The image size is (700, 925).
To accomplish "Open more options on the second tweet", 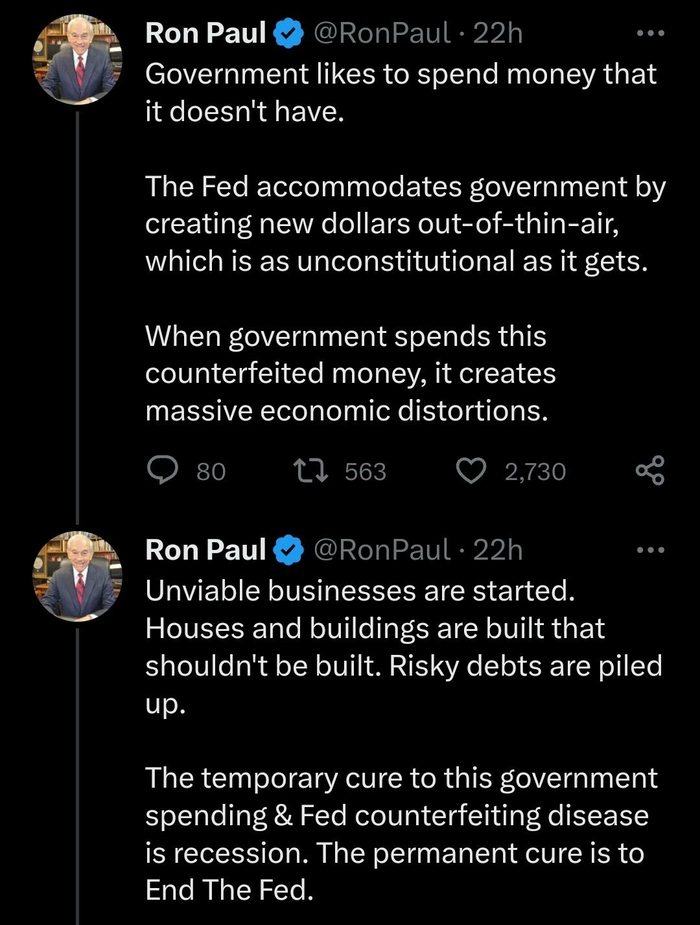I will 650,549.
